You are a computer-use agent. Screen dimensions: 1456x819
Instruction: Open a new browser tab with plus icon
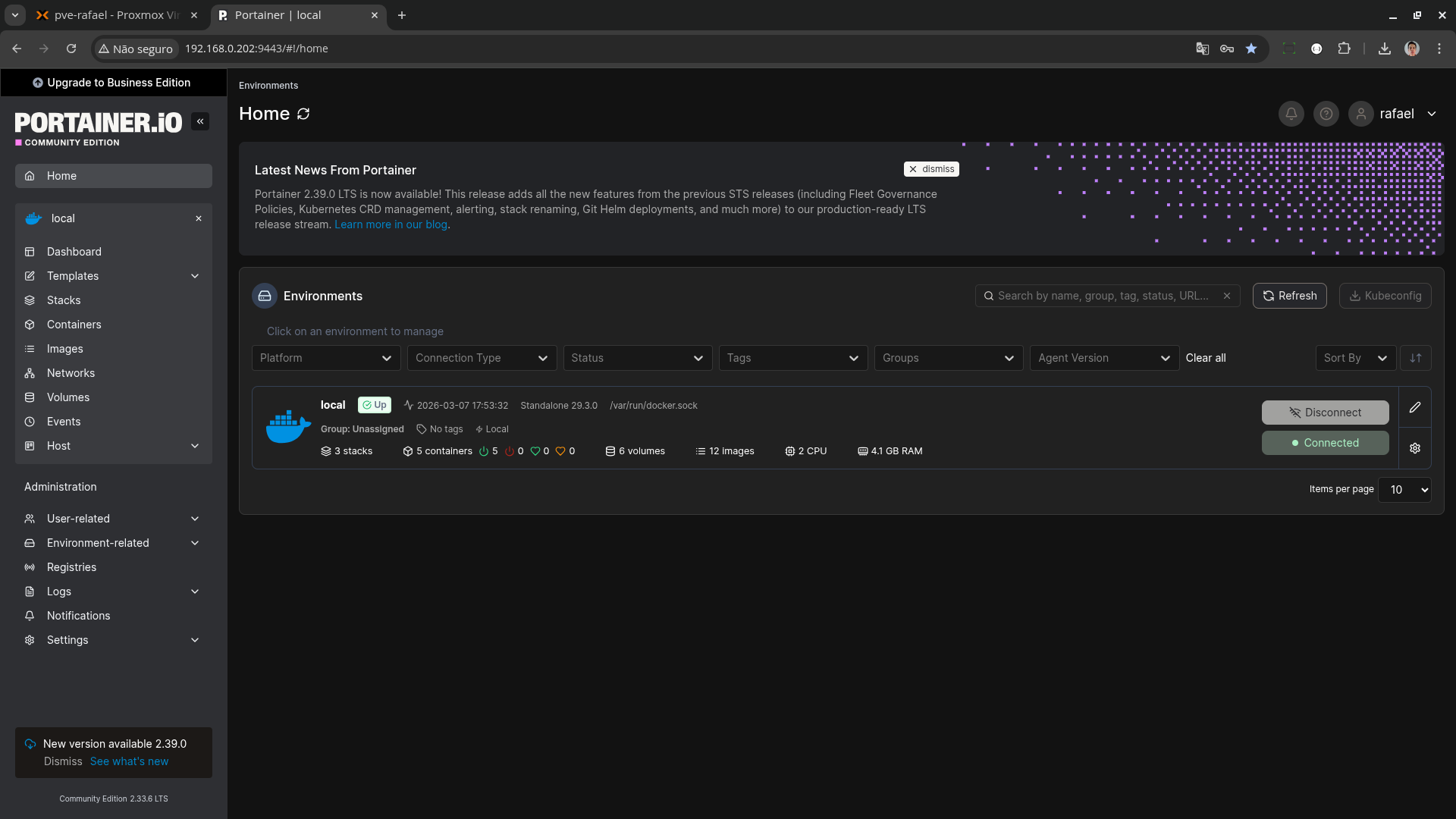click(x=402, y=15)
